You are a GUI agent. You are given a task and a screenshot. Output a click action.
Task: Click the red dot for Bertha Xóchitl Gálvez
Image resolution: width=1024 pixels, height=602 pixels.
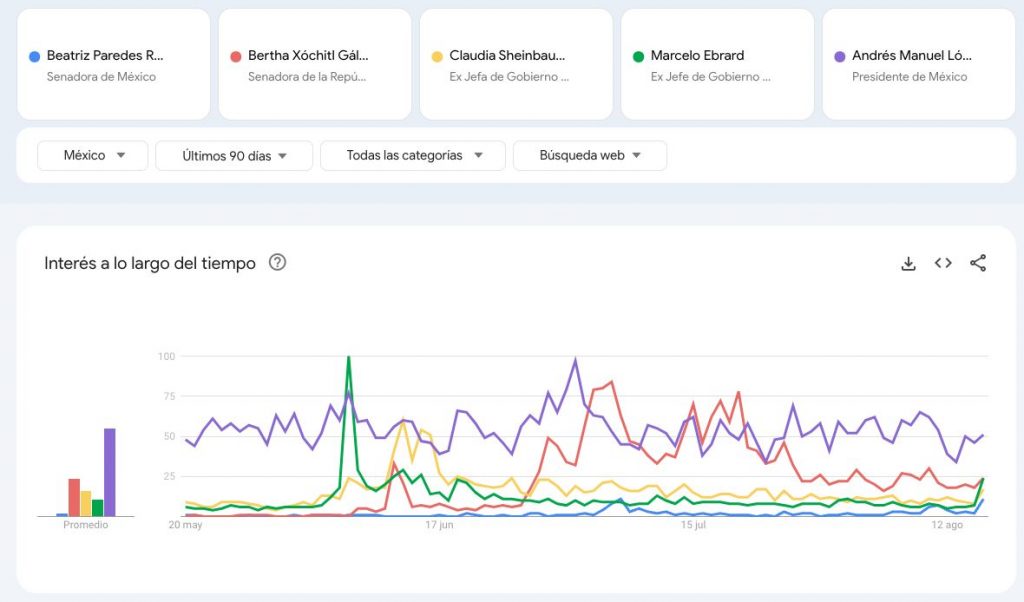[236, 57]
